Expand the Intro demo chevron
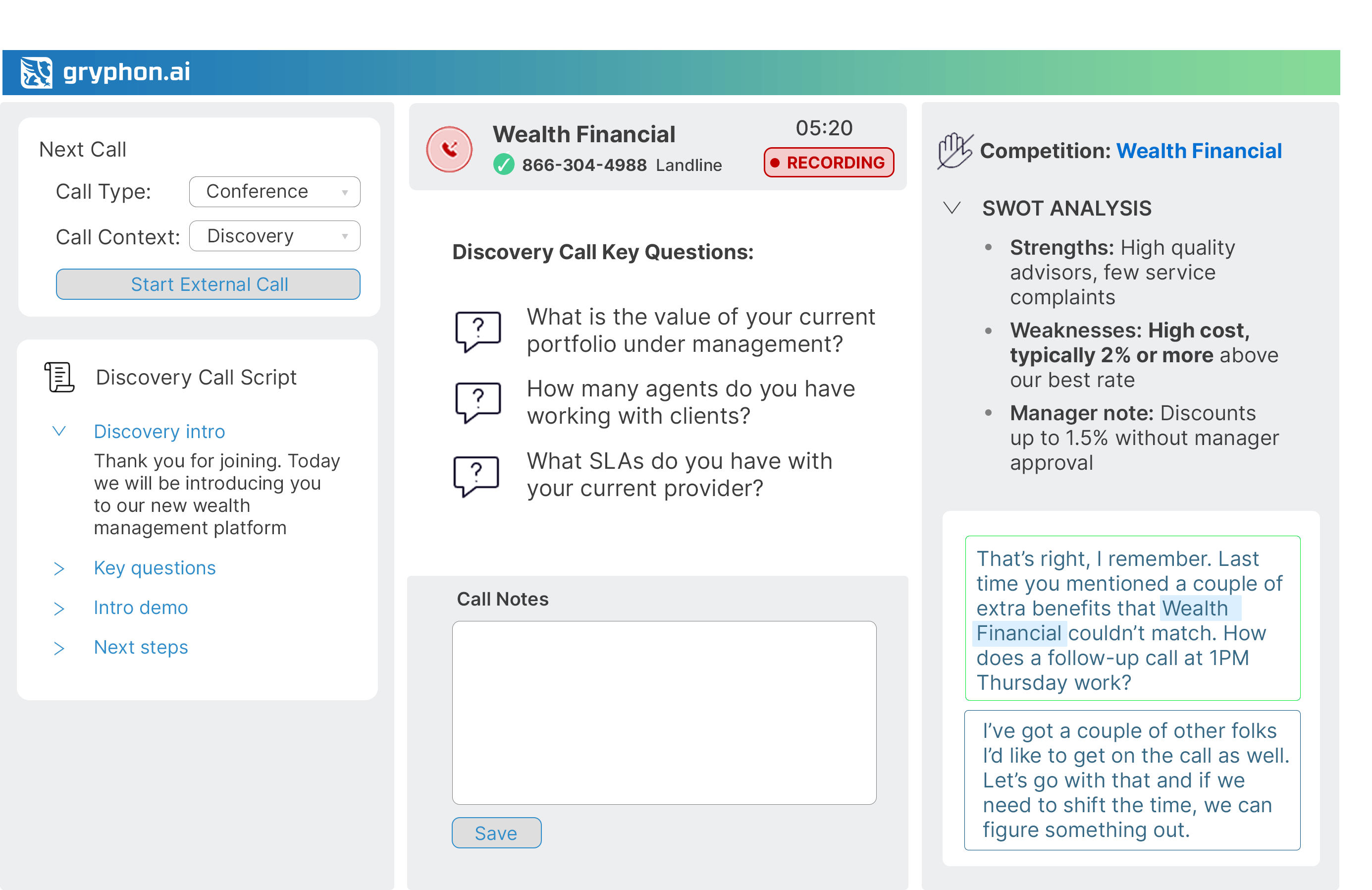 click(59, 609)
